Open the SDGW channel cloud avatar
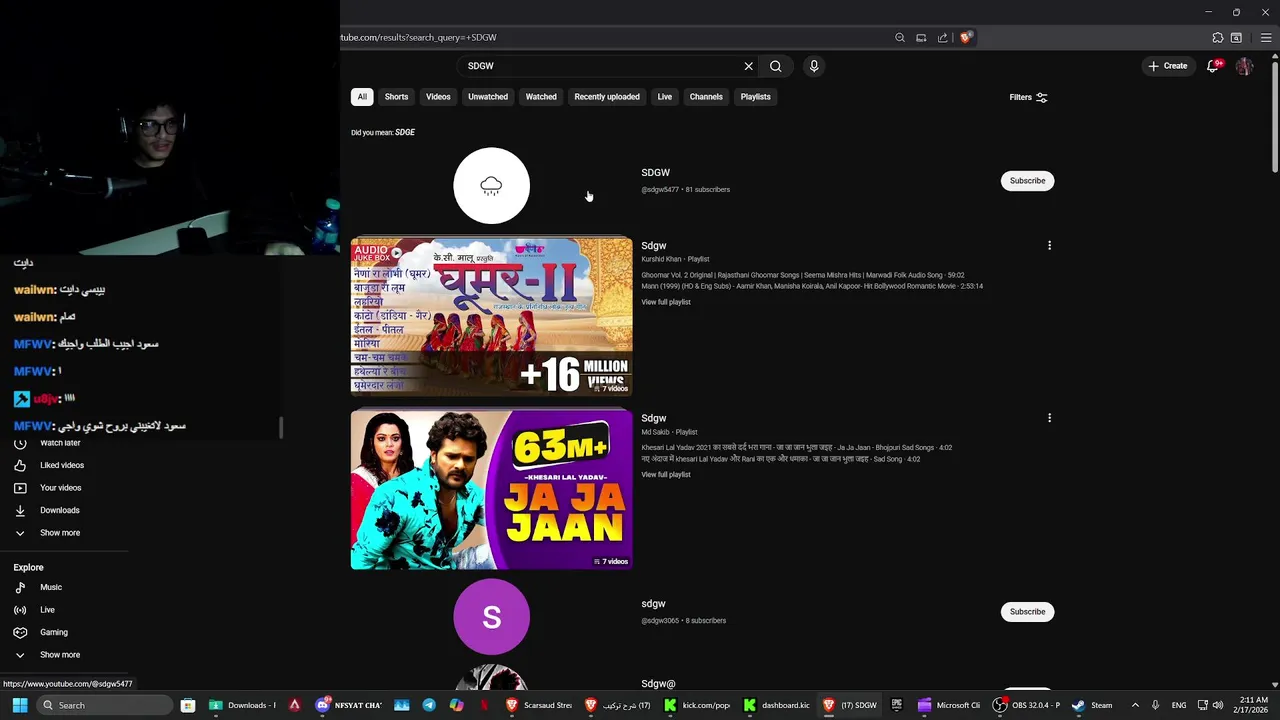 (x=491, y=186)
